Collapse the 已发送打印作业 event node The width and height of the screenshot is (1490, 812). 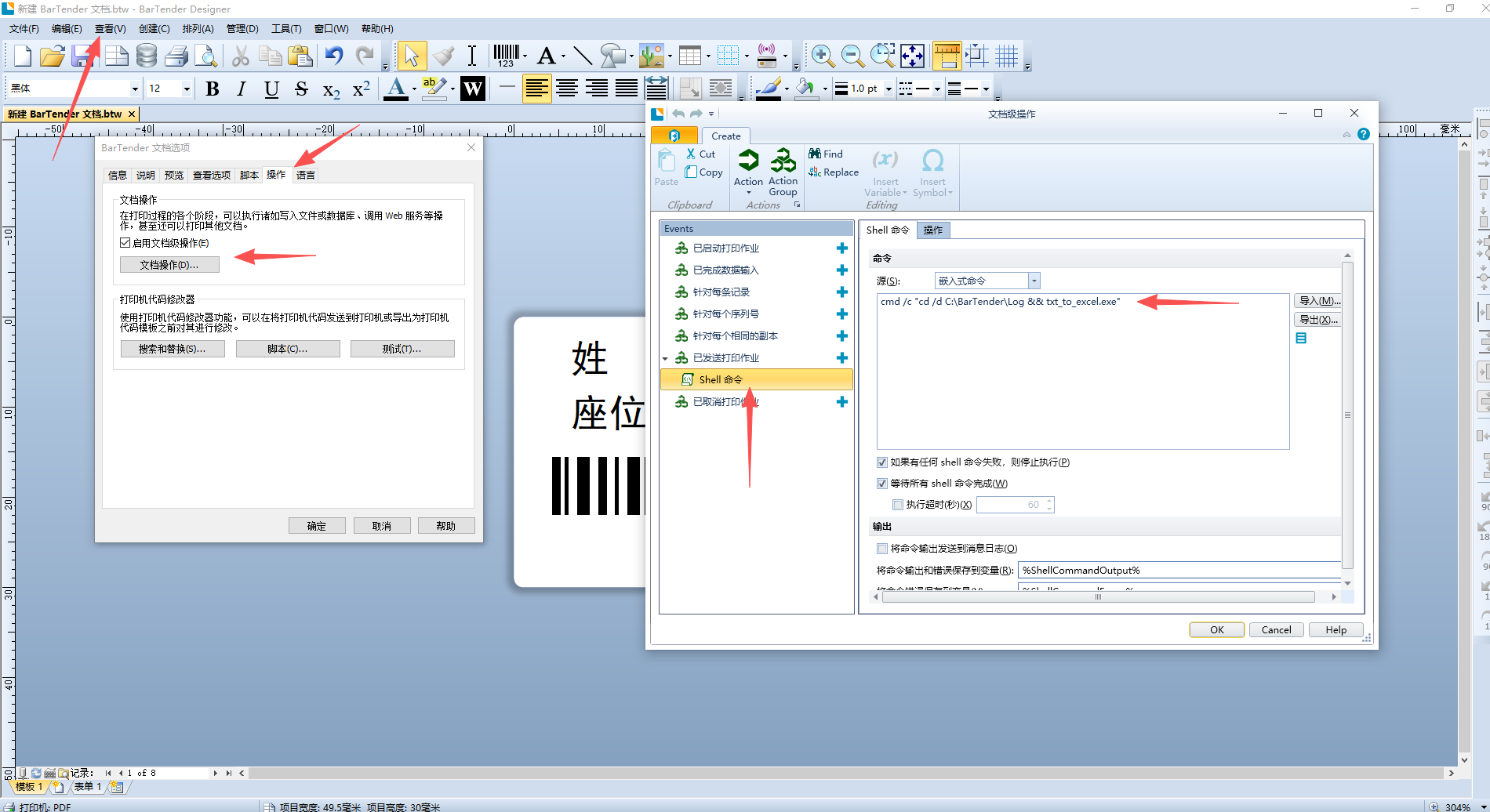coord(666,358)
